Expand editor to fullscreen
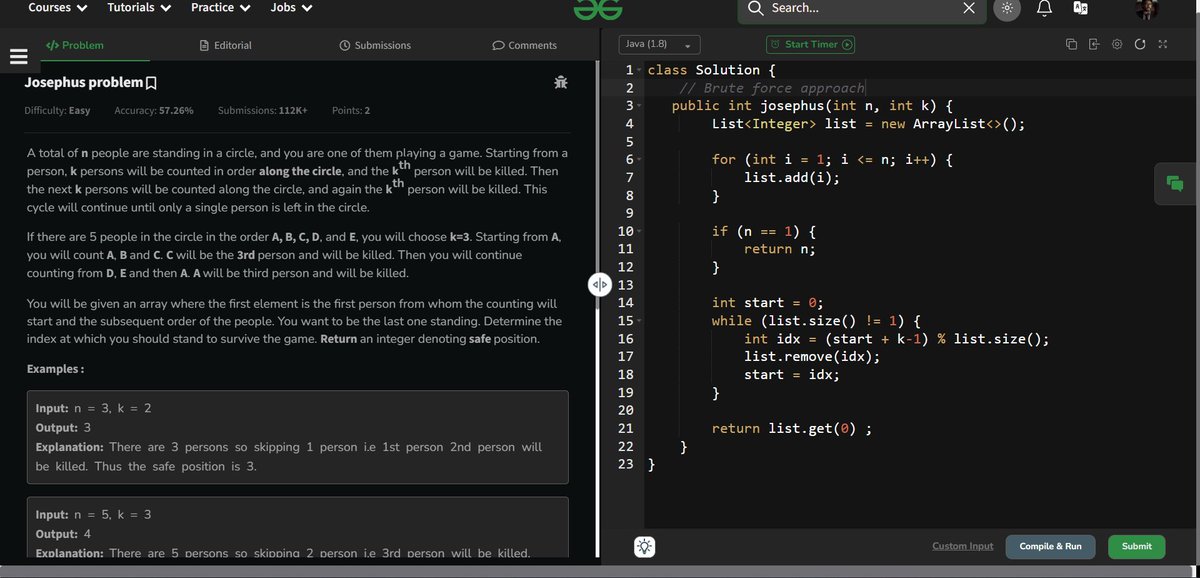The height and width of the screenshot is (578, 1200). 1162,45
